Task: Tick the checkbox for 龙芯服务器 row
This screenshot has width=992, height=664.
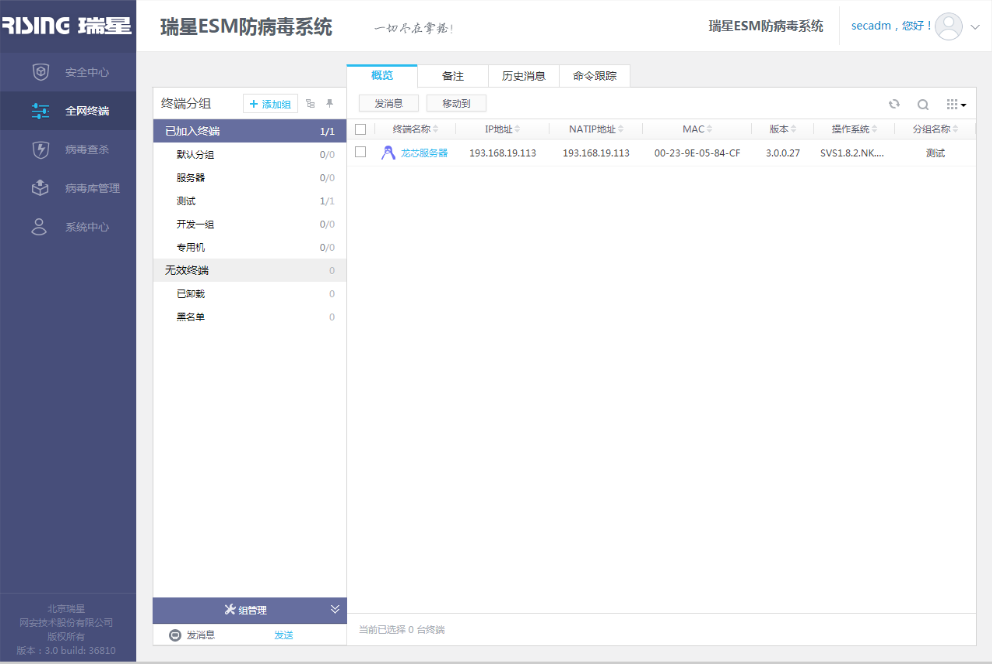Action: tap(361, 152)
